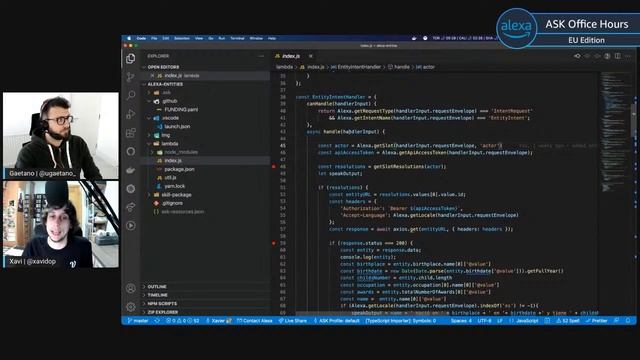Screen dimensions: 640x360
Task: Open the Terminal menu
Action: point(237,38)
